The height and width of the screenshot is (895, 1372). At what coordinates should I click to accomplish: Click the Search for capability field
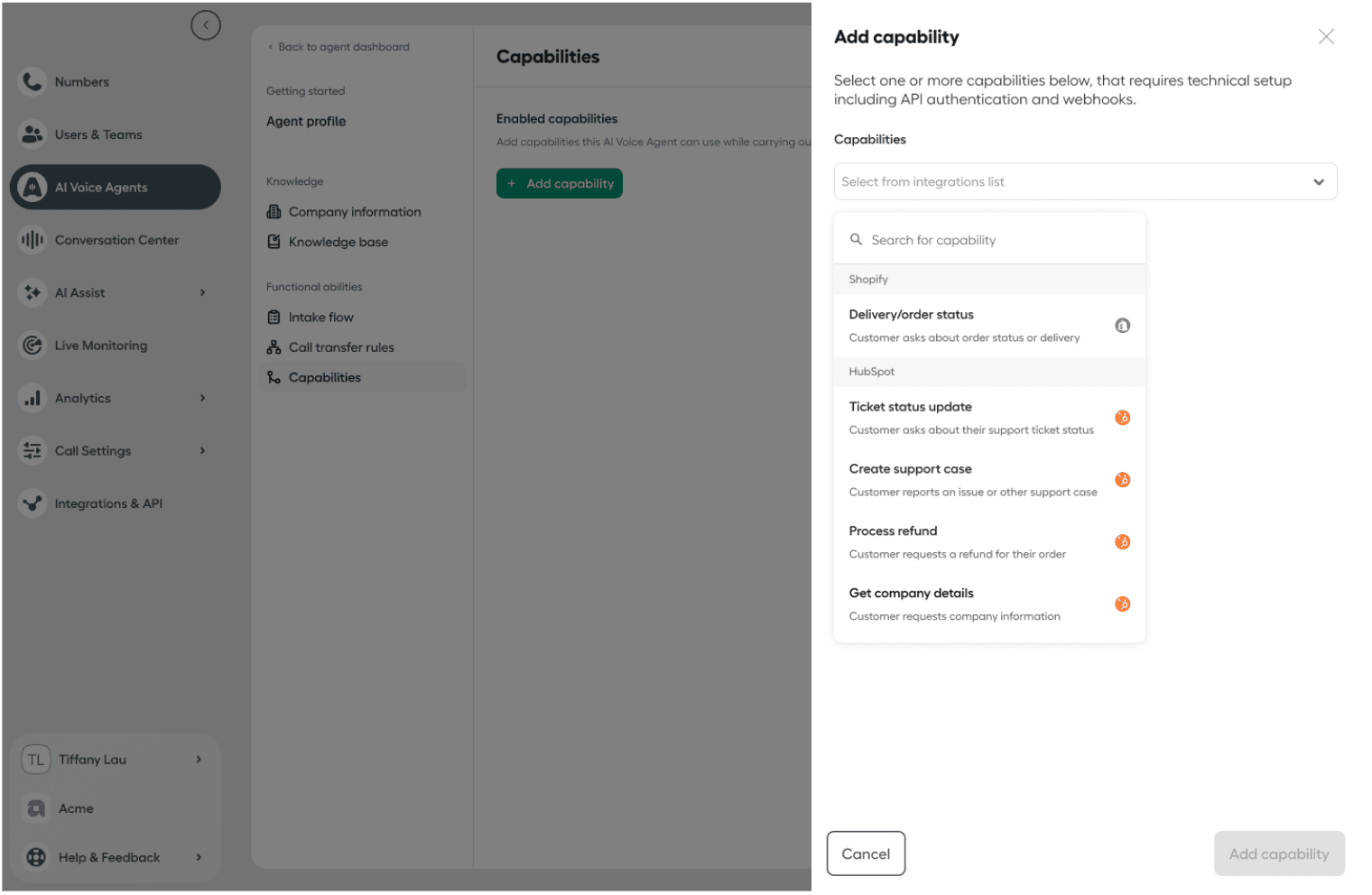(993, 240)
